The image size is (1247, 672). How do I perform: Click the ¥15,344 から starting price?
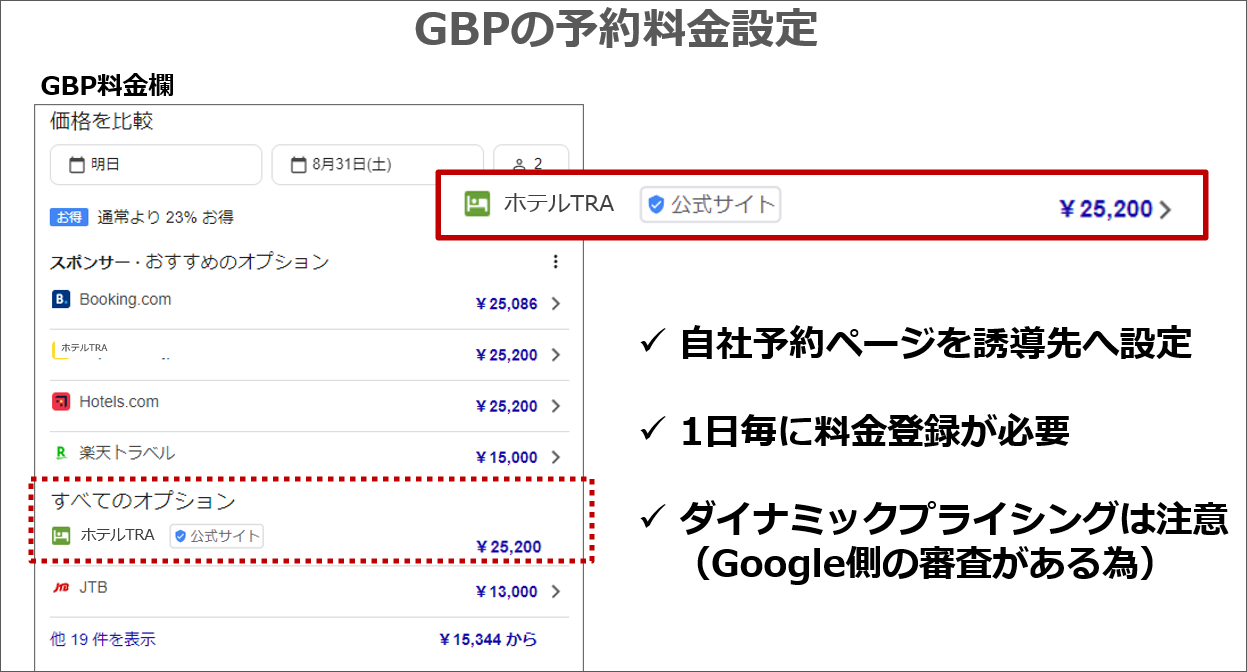coord(489,639)
